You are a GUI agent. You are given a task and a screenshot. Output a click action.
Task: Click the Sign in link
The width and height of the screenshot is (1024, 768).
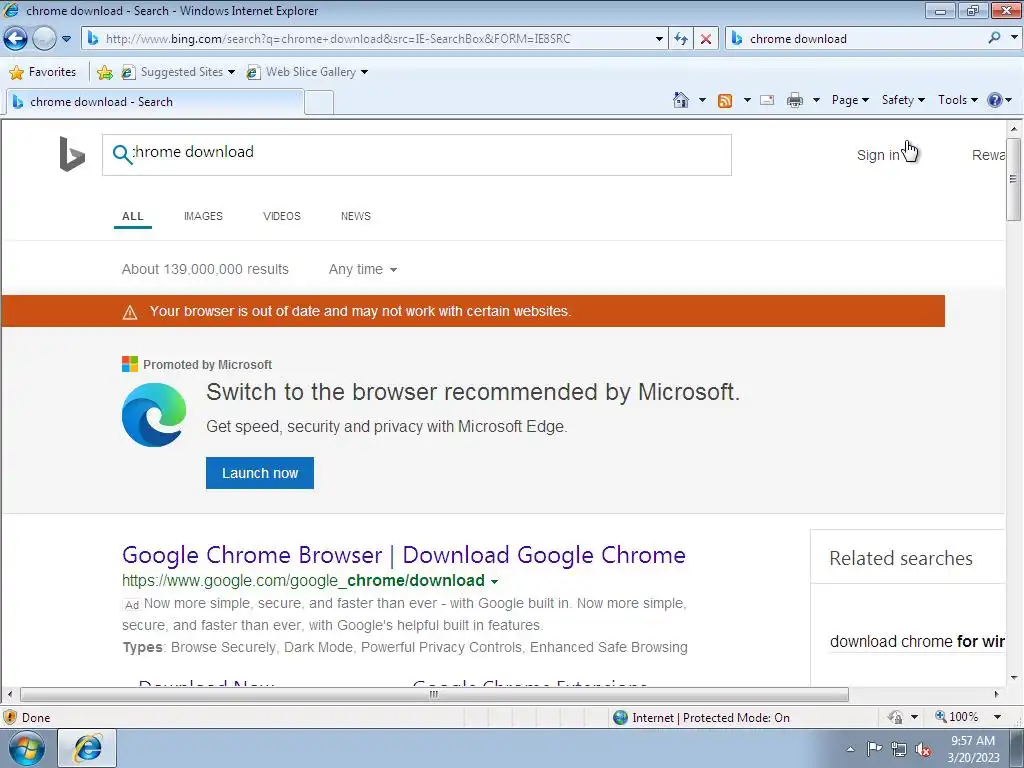878,155
